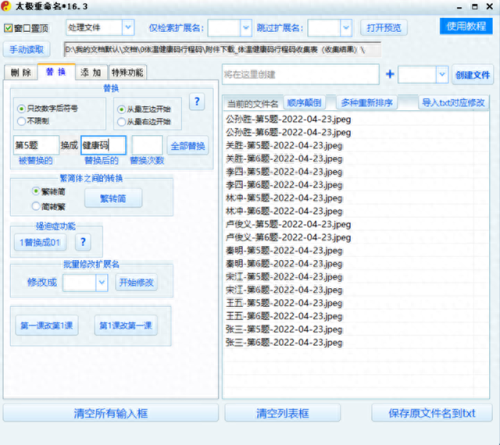The image size is (500, 445).
Task: Select file 公孙胜-第5题-2022-04-23.jpeg
Action: point(288,119)
